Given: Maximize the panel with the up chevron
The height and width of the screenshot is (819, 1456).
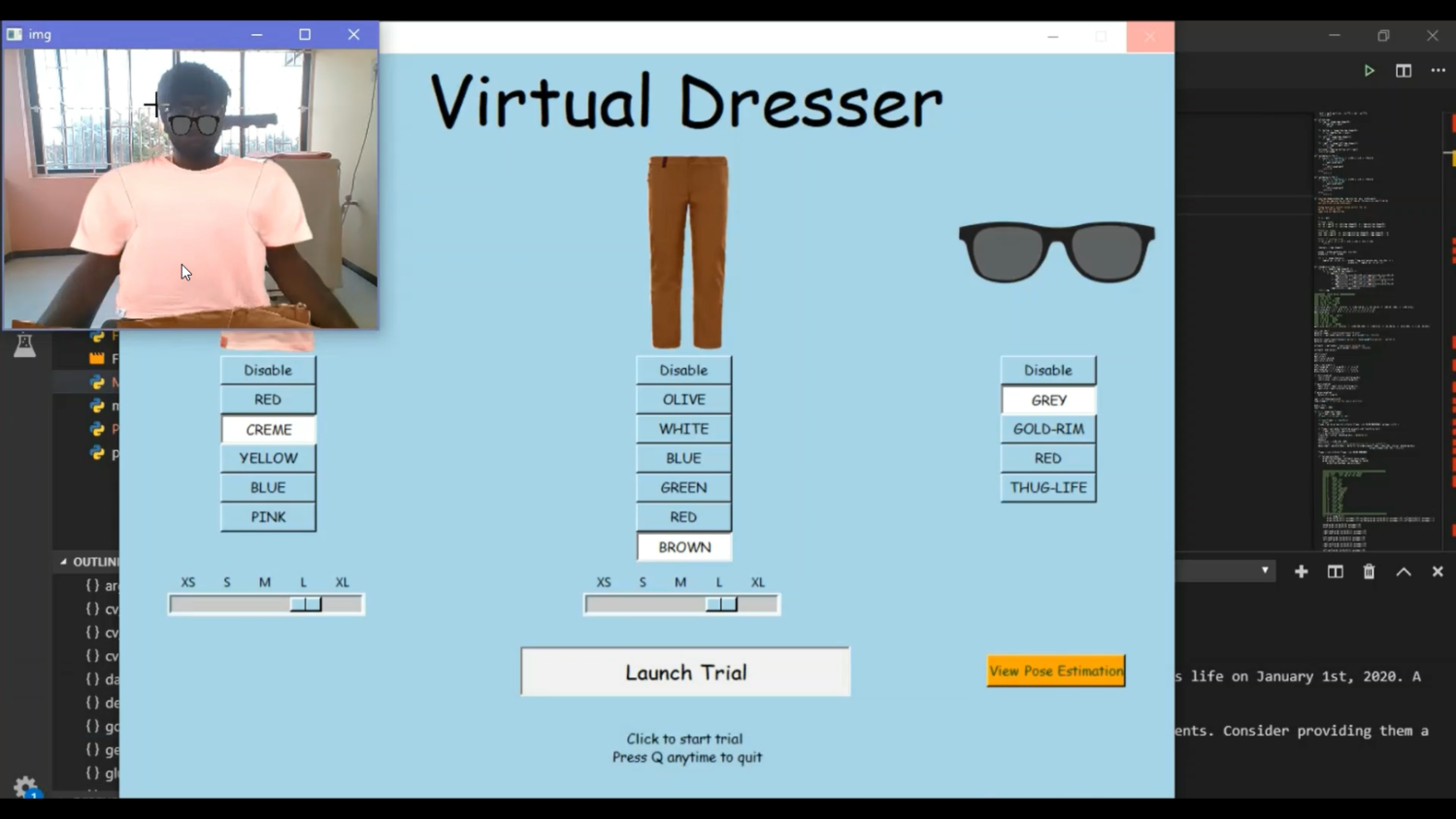Looking at the screenshot, I should coord(1404,572).
